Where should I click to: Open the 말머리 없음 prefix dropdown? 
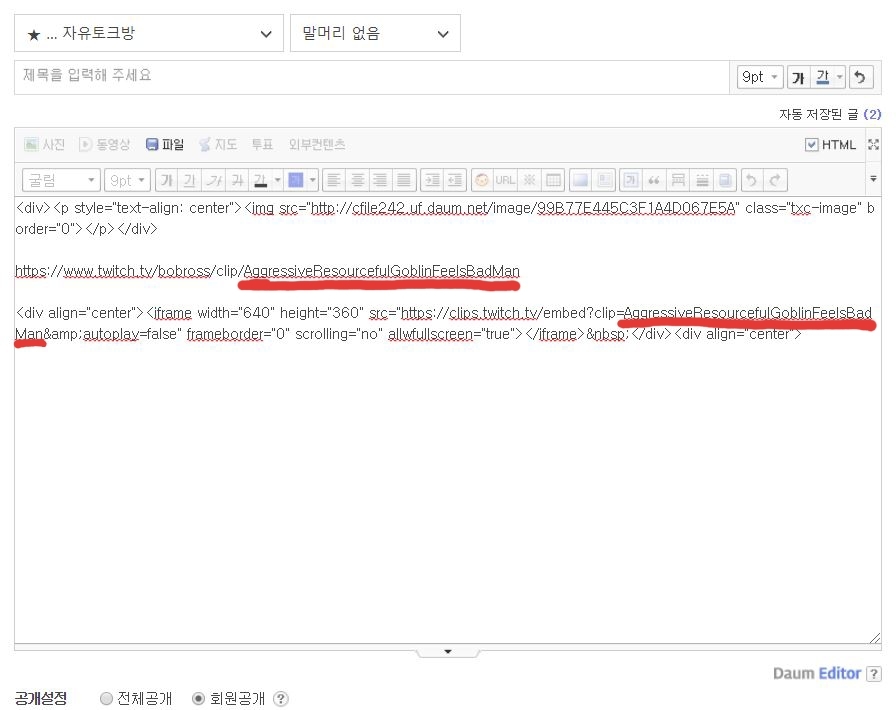pos(375,34)
